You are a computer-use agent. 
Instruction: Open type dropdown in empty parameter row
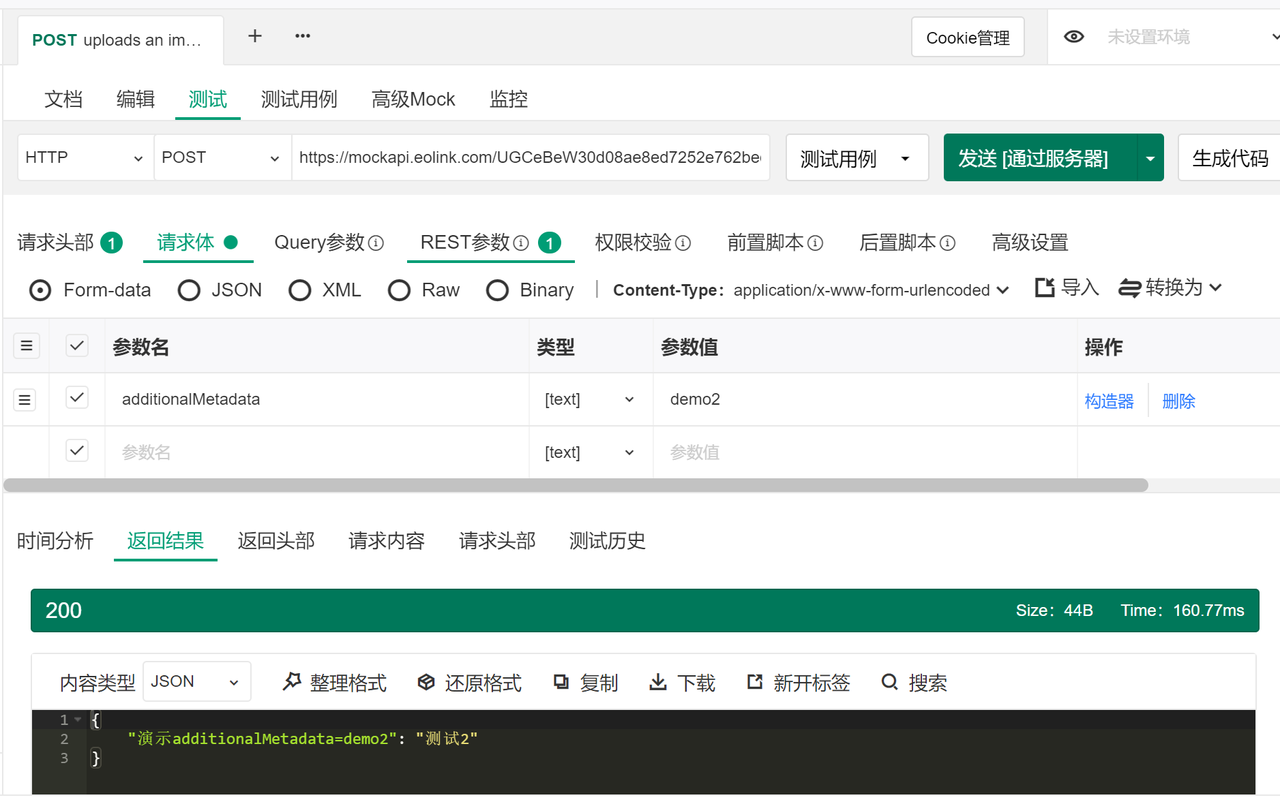pos(590,452)
